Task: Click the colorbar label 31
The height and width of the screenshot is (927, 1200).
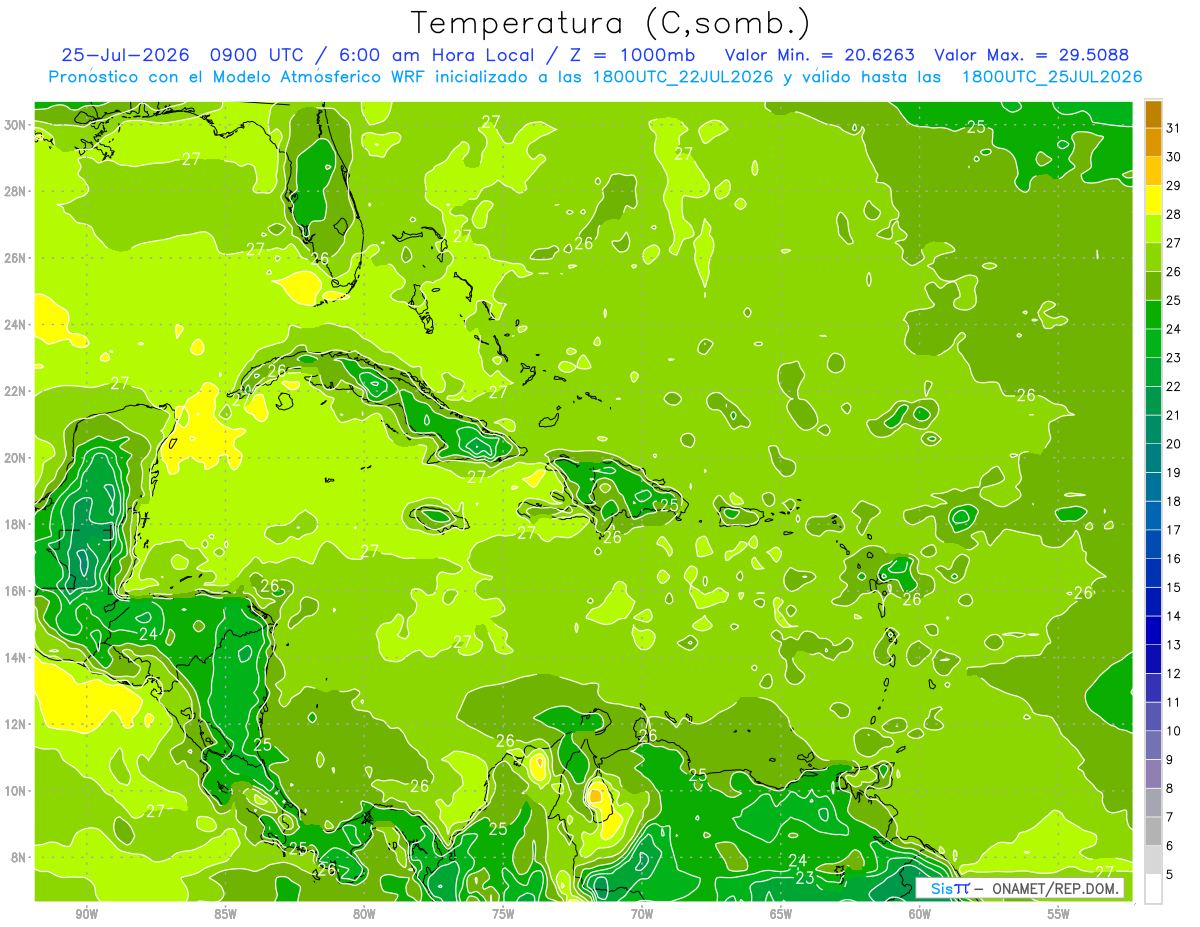Action: tap(1173, 129)
